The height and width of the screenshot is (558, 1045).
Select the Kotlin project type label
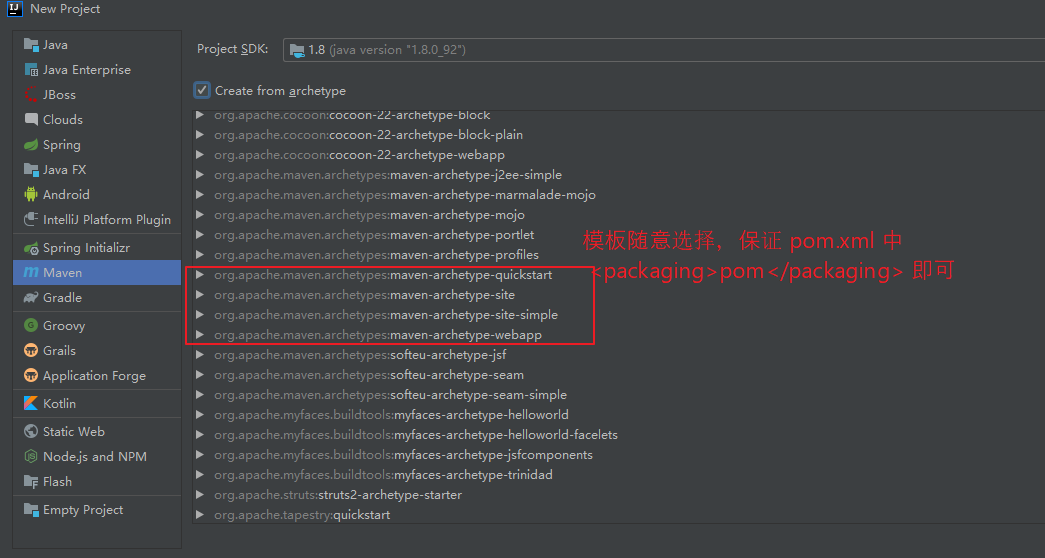59,403
